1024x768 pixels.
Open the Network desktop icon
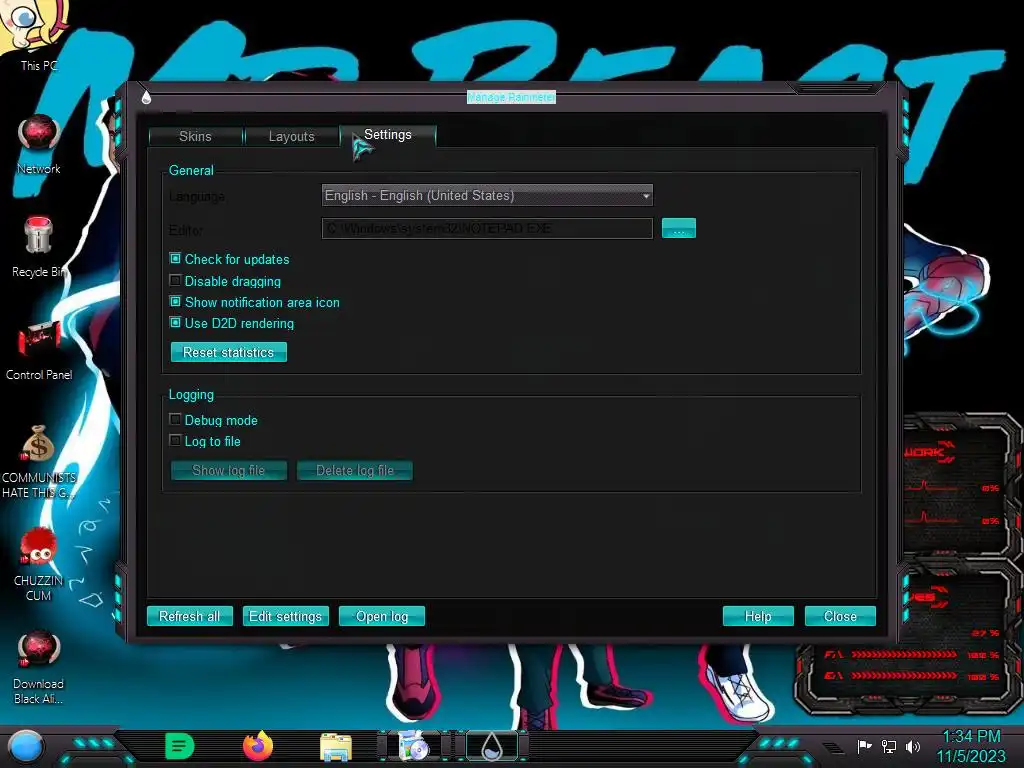[x=39, y=145]
